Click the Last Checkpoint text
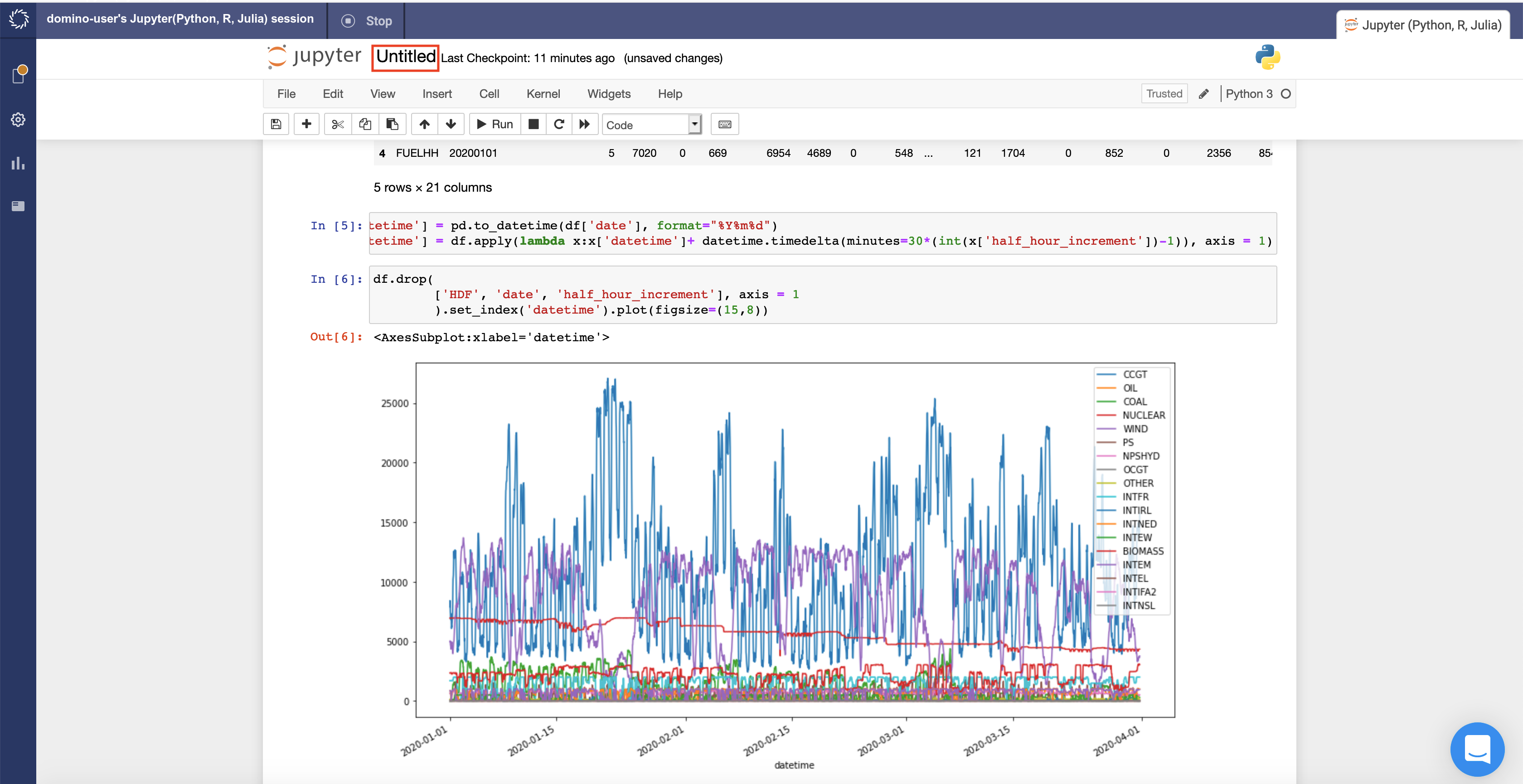This screenshot has width=1523, height=784. [x=527, y=58]
